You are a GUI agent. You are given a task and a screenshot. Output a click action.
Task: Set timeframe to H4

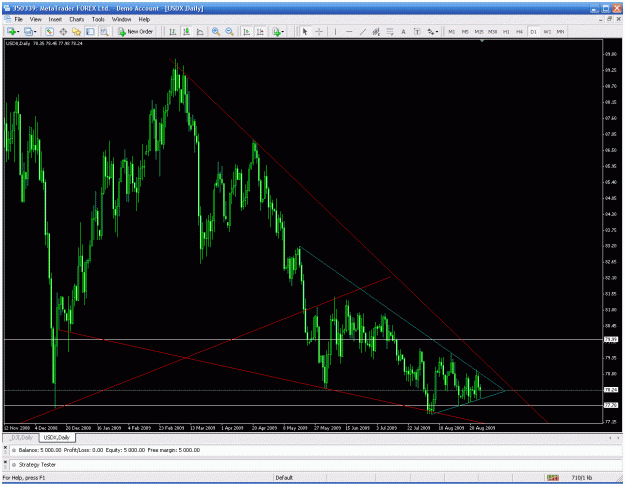[520, 31]
